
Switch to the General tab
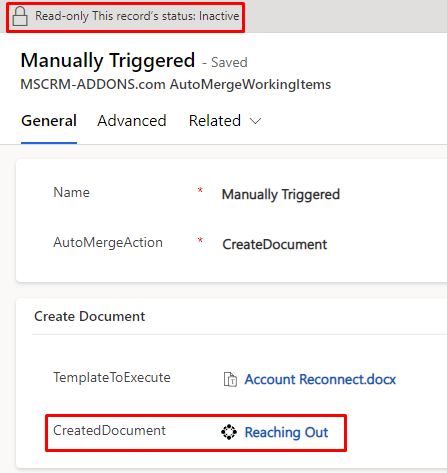[x=49, y=121]
